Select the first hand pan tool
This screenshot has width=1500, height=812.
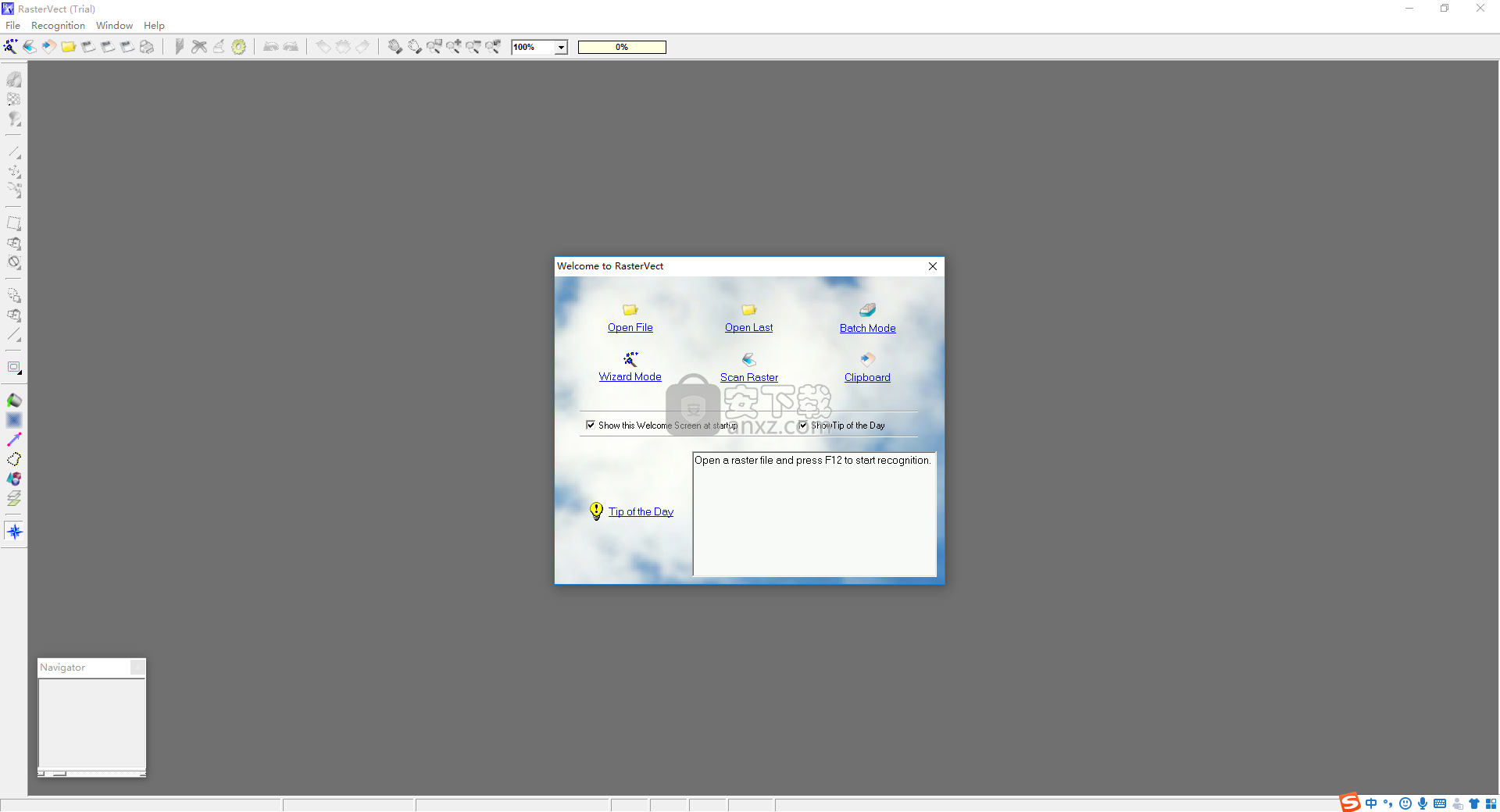point(395,47)
